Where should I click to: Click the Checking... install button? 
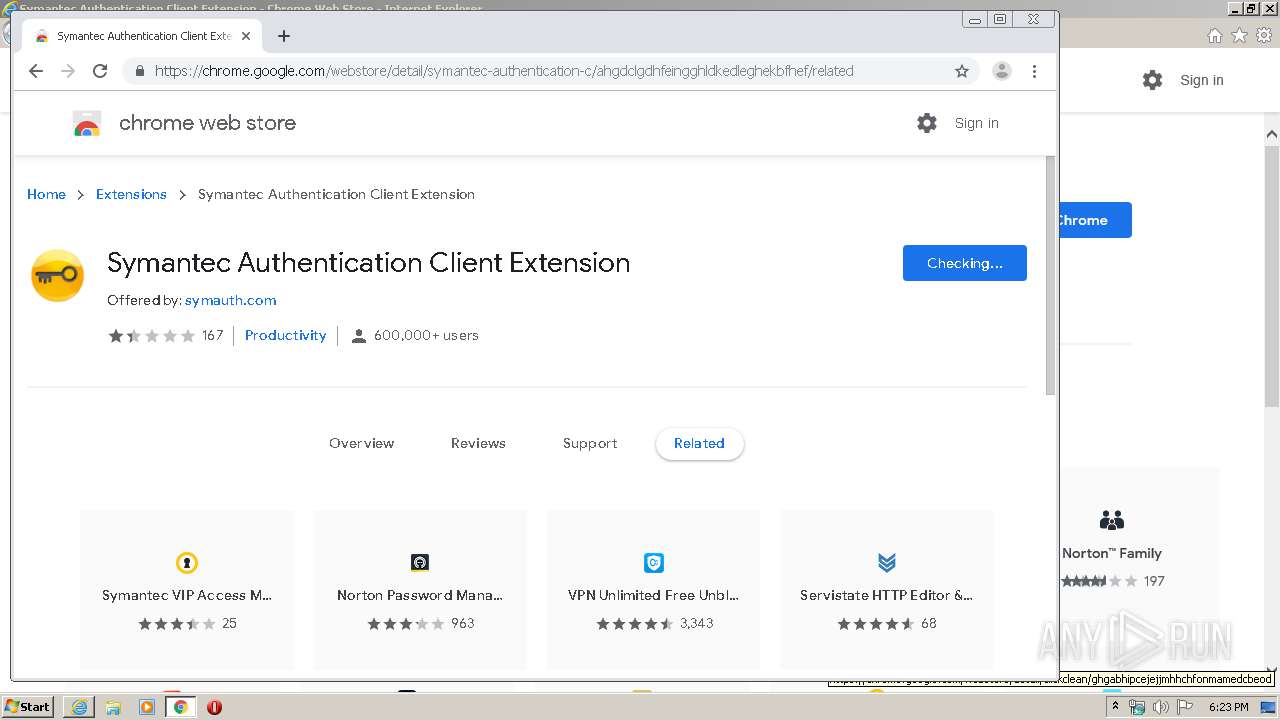(x=964, y=263)
